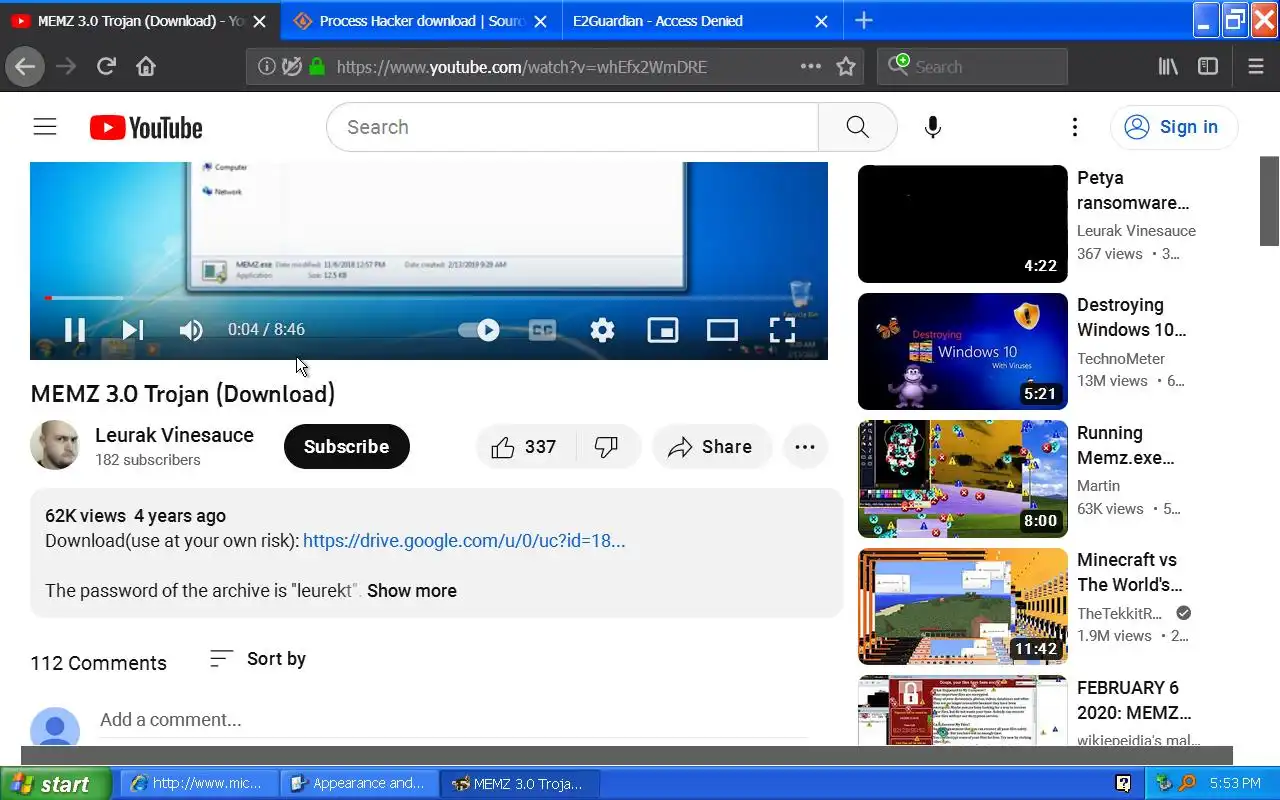This screenshot has width=1280, height=800.
Task: Subscribe to Leurak Vinesauce
Action: pyautogui.click(x=346, y=446)
